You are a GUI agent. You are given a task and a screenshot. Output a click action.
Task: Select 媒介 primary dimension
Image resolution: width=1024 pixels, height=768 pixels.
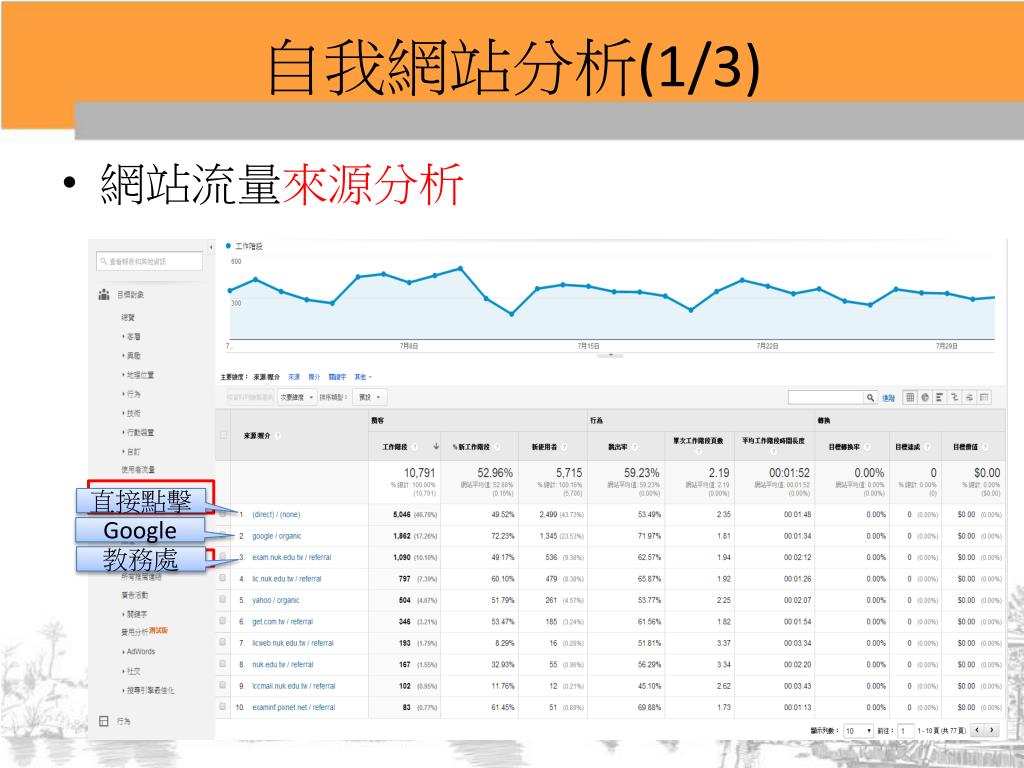314,377
